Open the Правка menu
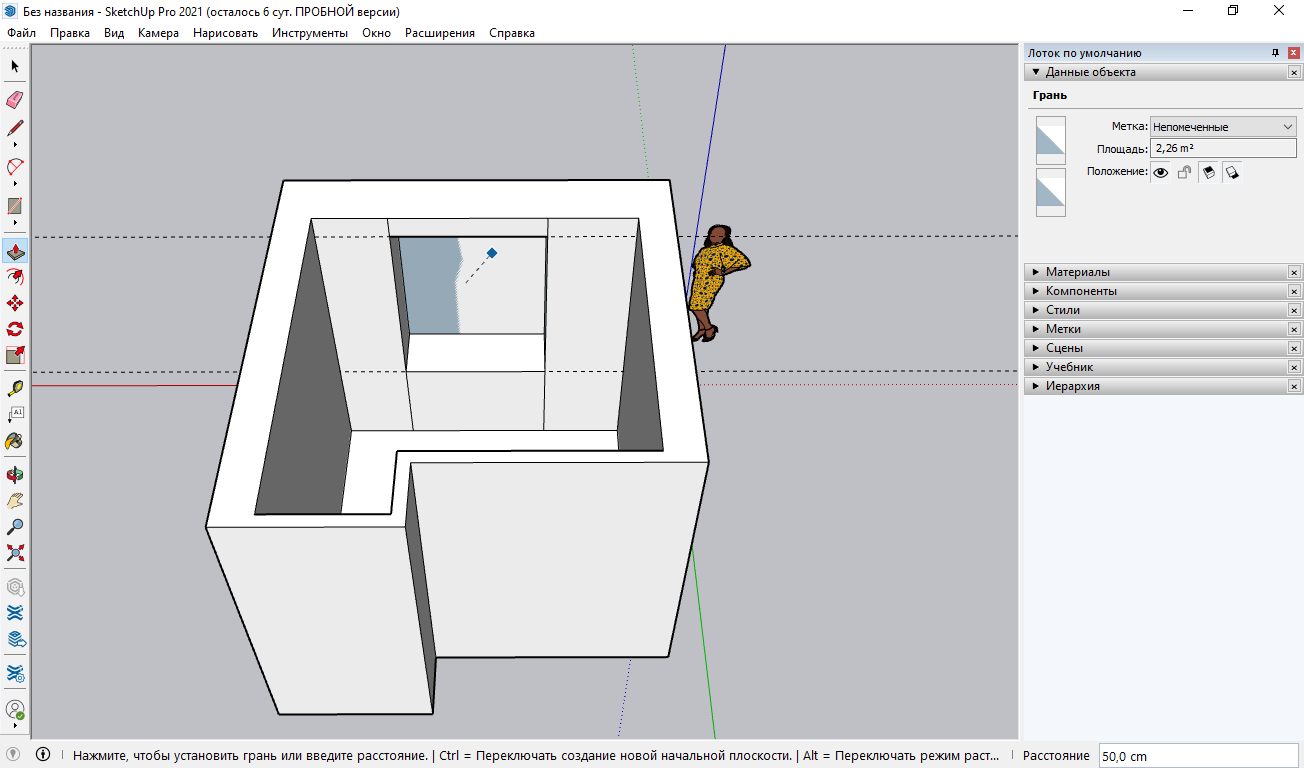1304x768 pixels. point(70,33)
